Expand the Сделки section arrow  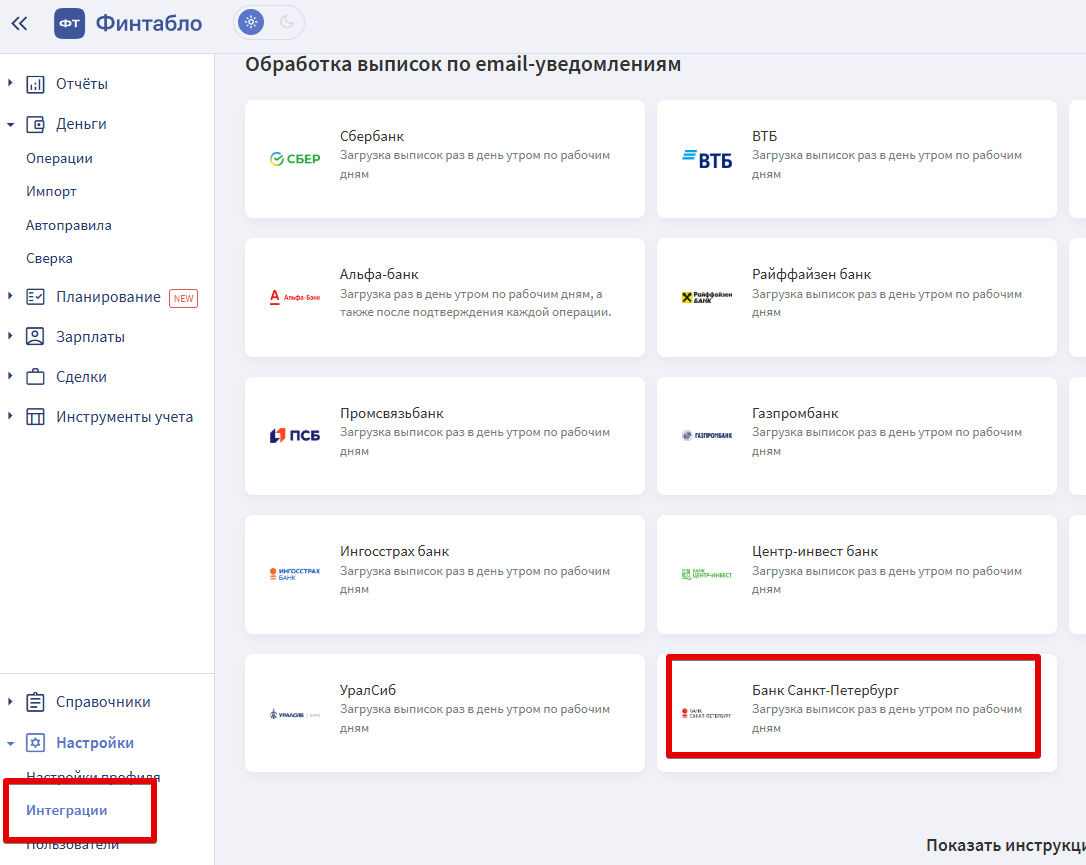click(10, 376)
